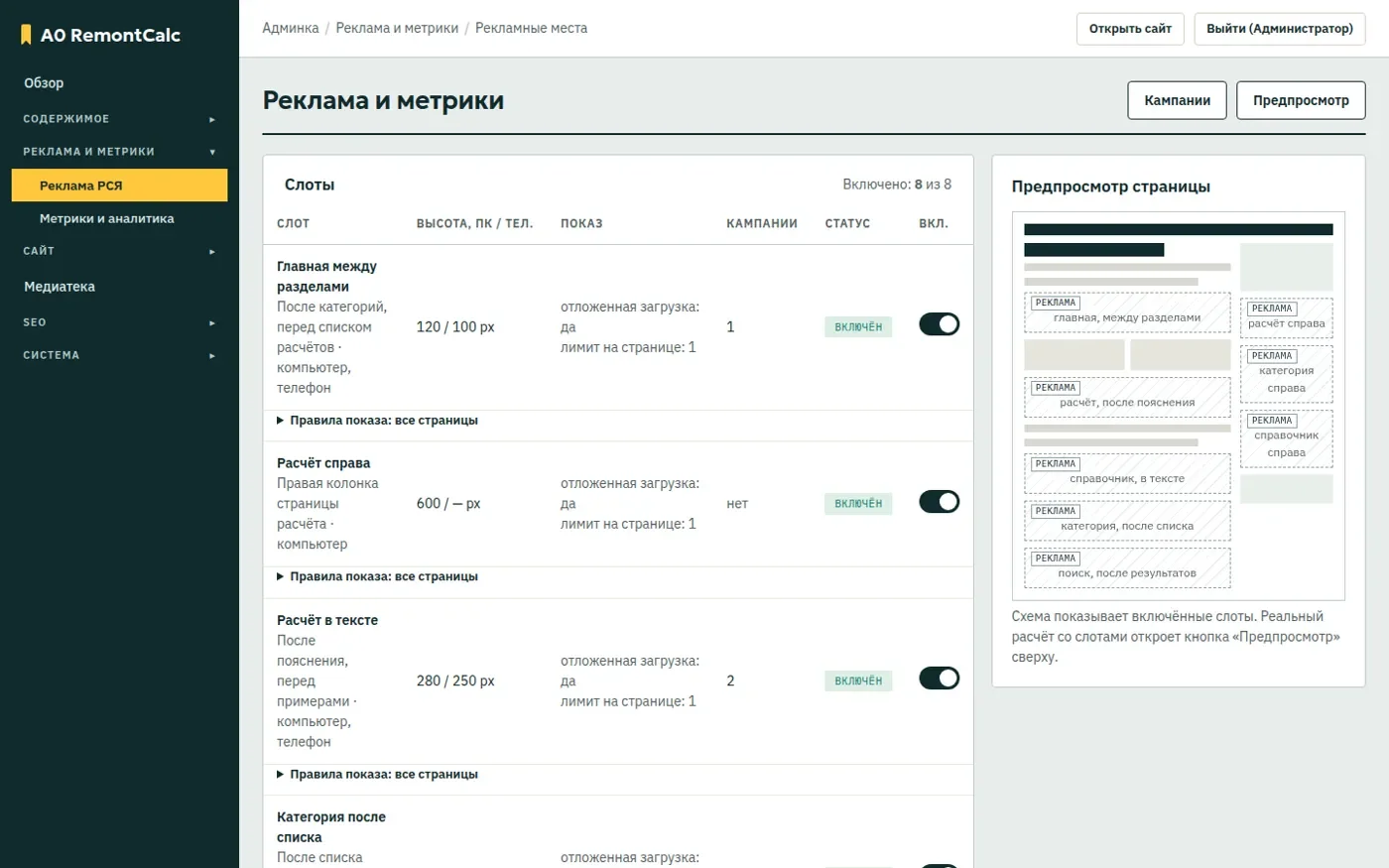The width and height of the screenshot is (1389, 868).
Task: Open Медиатека in the sidebar
Action: (119, 287)
